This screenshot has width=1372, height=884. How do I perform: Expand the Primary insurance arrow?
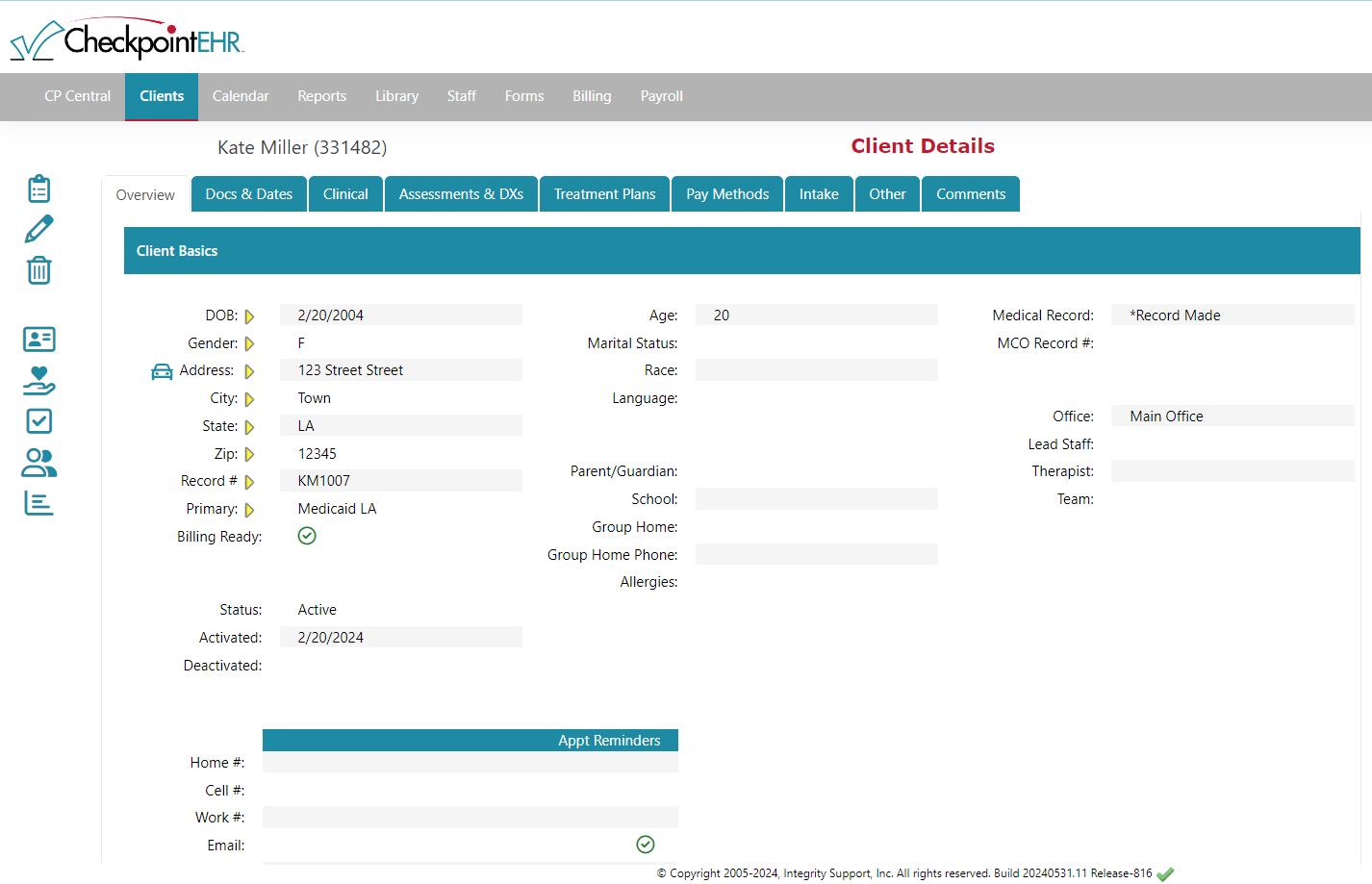[x=249, y=508]
